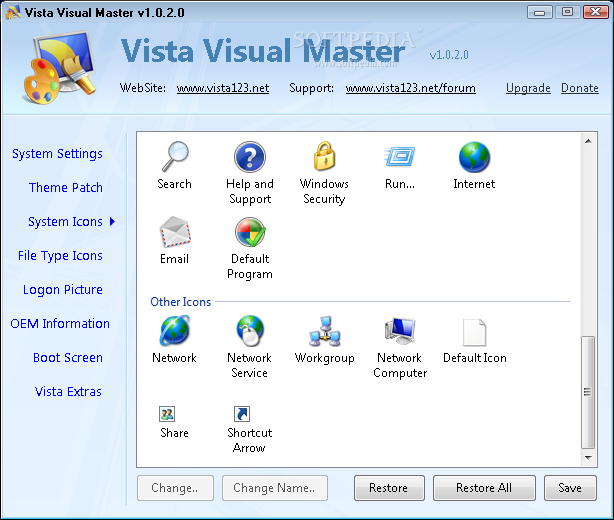
Task: Click the Upgrade link
Action: point(528,88)
